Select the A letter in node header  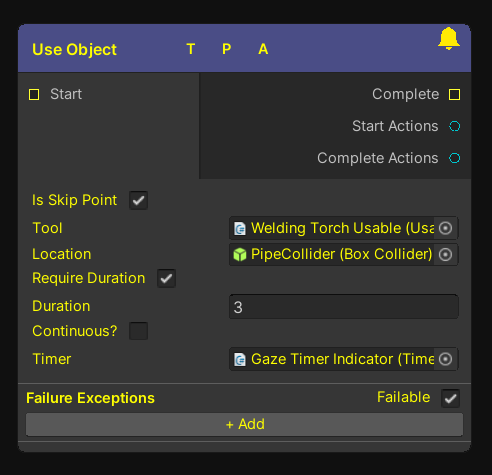coord(263,49)
